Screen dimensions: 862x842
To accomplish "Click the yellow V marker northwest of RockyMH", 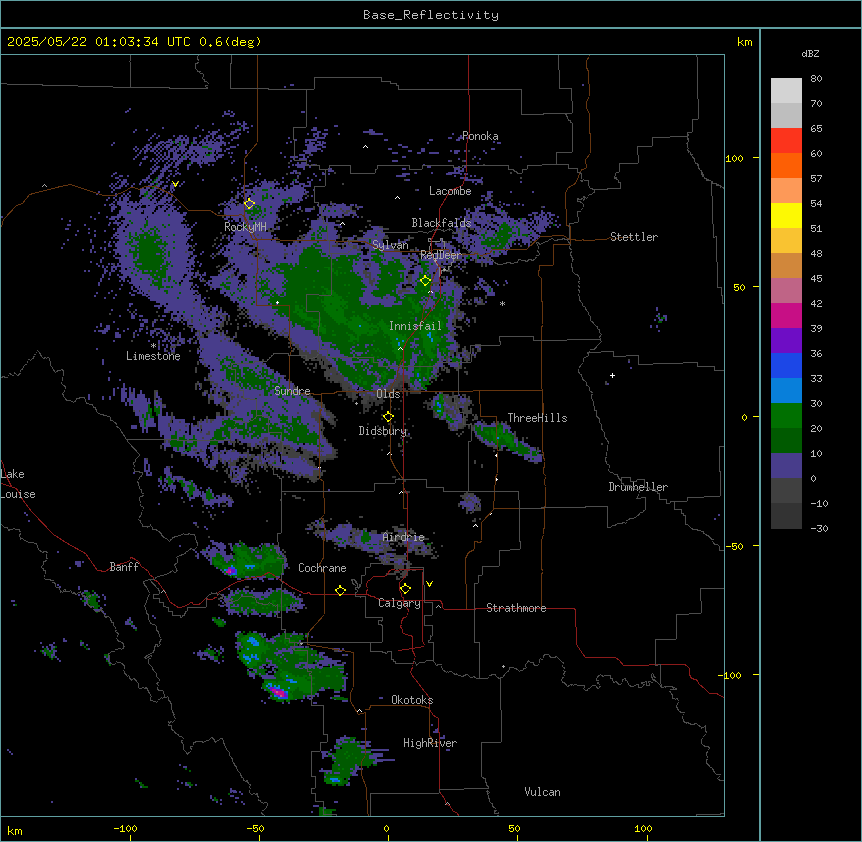I will click(175, 184).
